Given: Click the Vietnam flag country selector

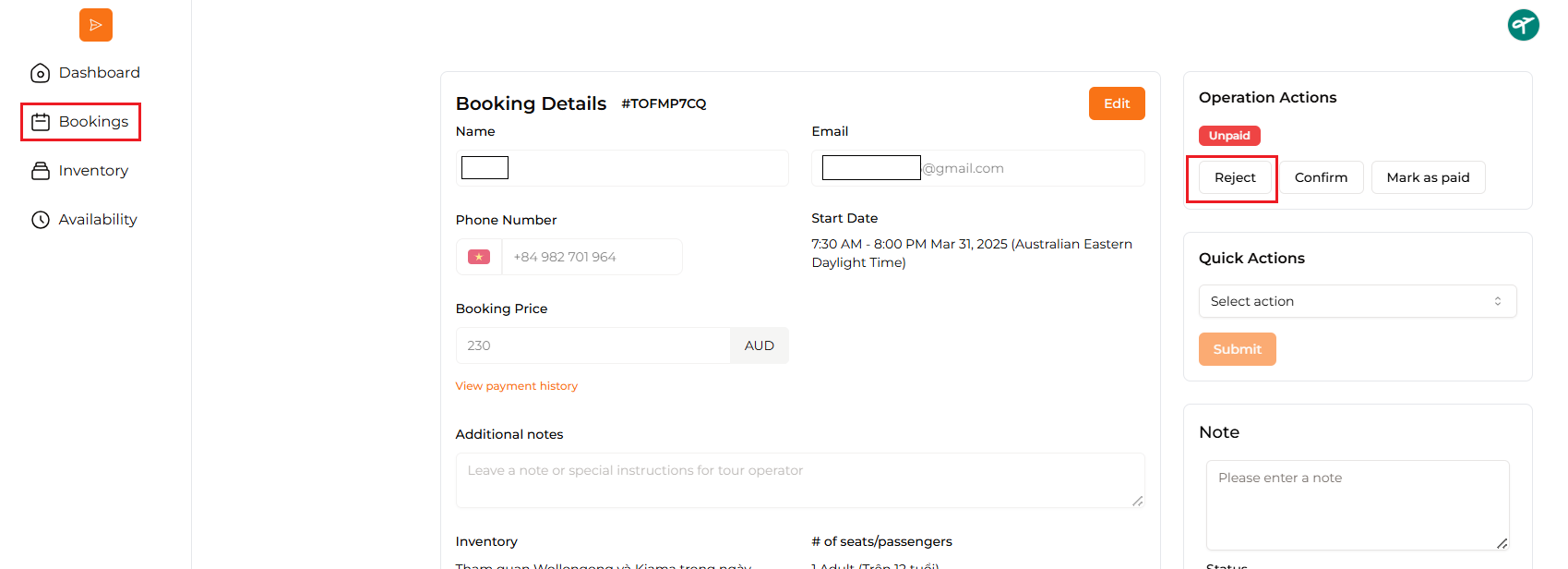Looking at the screenshot, I should (x=479, y=257).
